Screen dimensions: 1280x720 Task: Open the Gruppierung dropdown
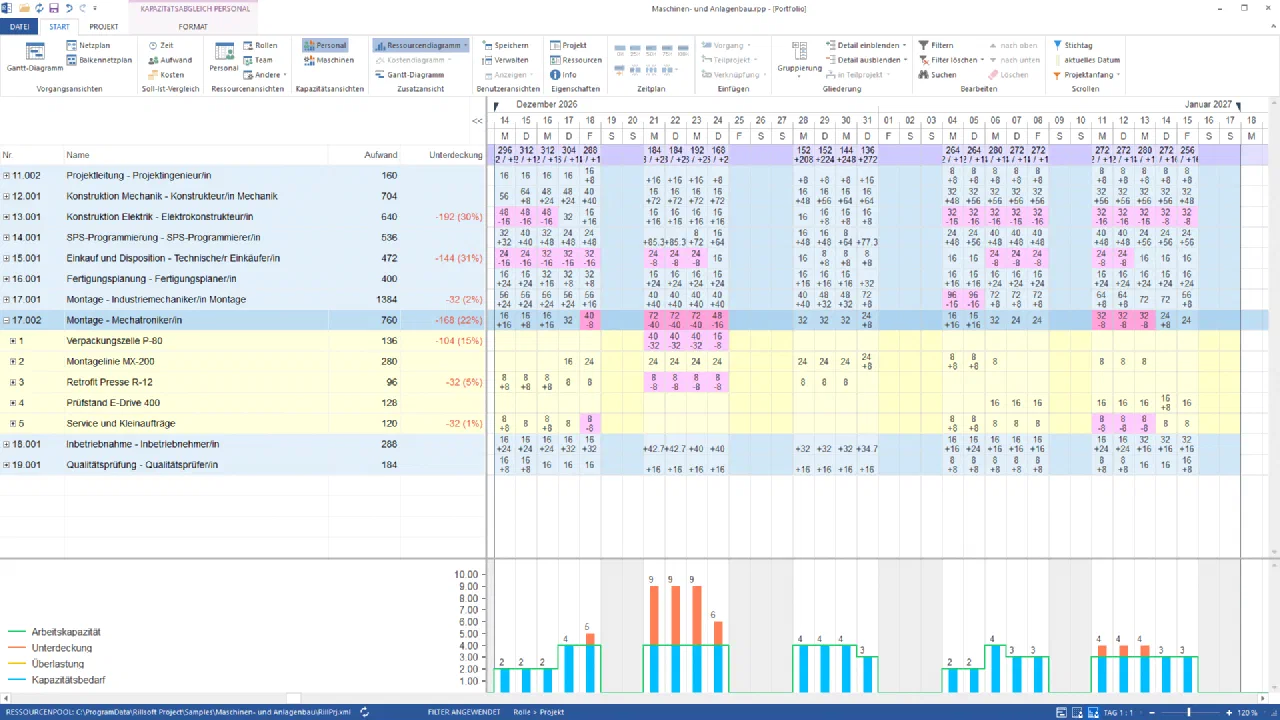[x=799, y=58]
